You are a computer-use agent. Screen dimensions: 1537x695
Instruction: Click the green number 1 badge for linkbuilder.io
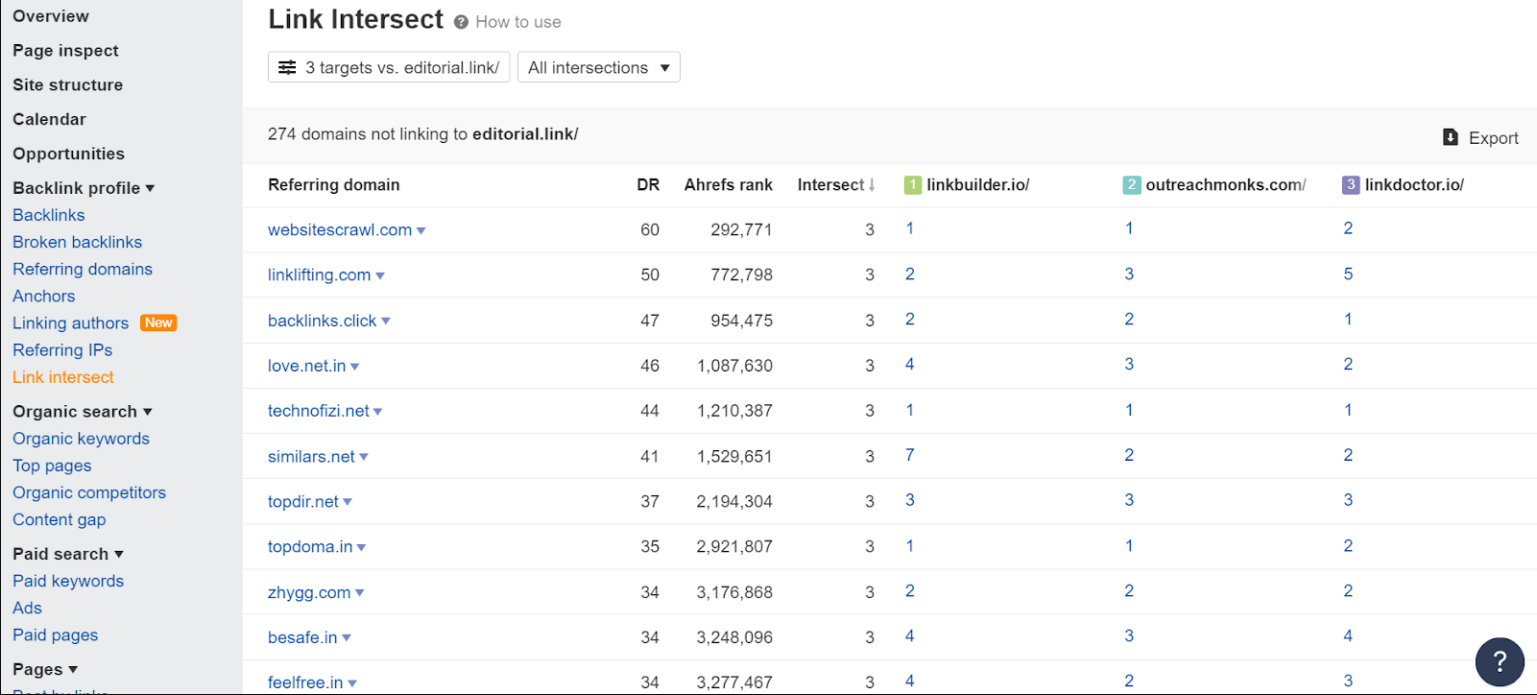[x=912, y=185]
